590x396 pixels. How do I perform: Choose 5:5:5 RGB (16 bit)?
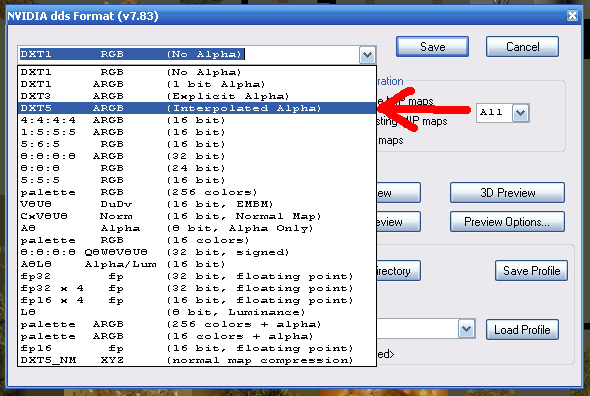[197, 180]
